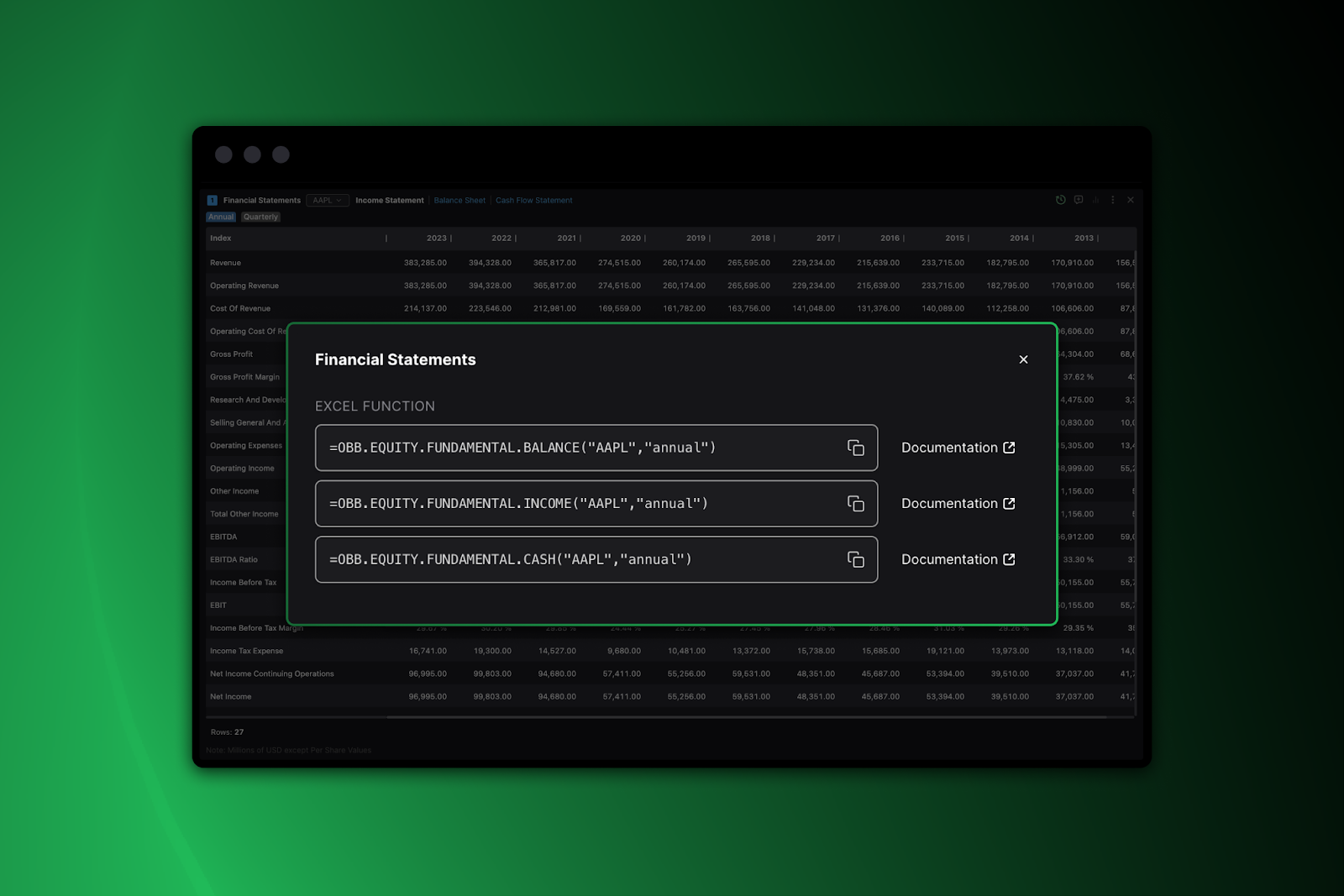
Task: Switch to Cash Flow Statement tab
Action: pyautogui.click(x=533, y=201)
